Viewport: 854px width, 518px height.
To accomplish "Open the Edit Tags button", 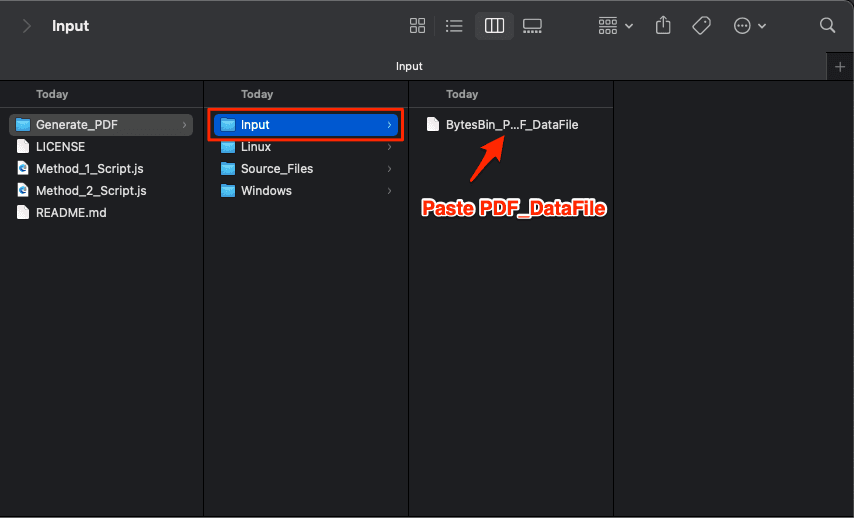I will 702,26.
